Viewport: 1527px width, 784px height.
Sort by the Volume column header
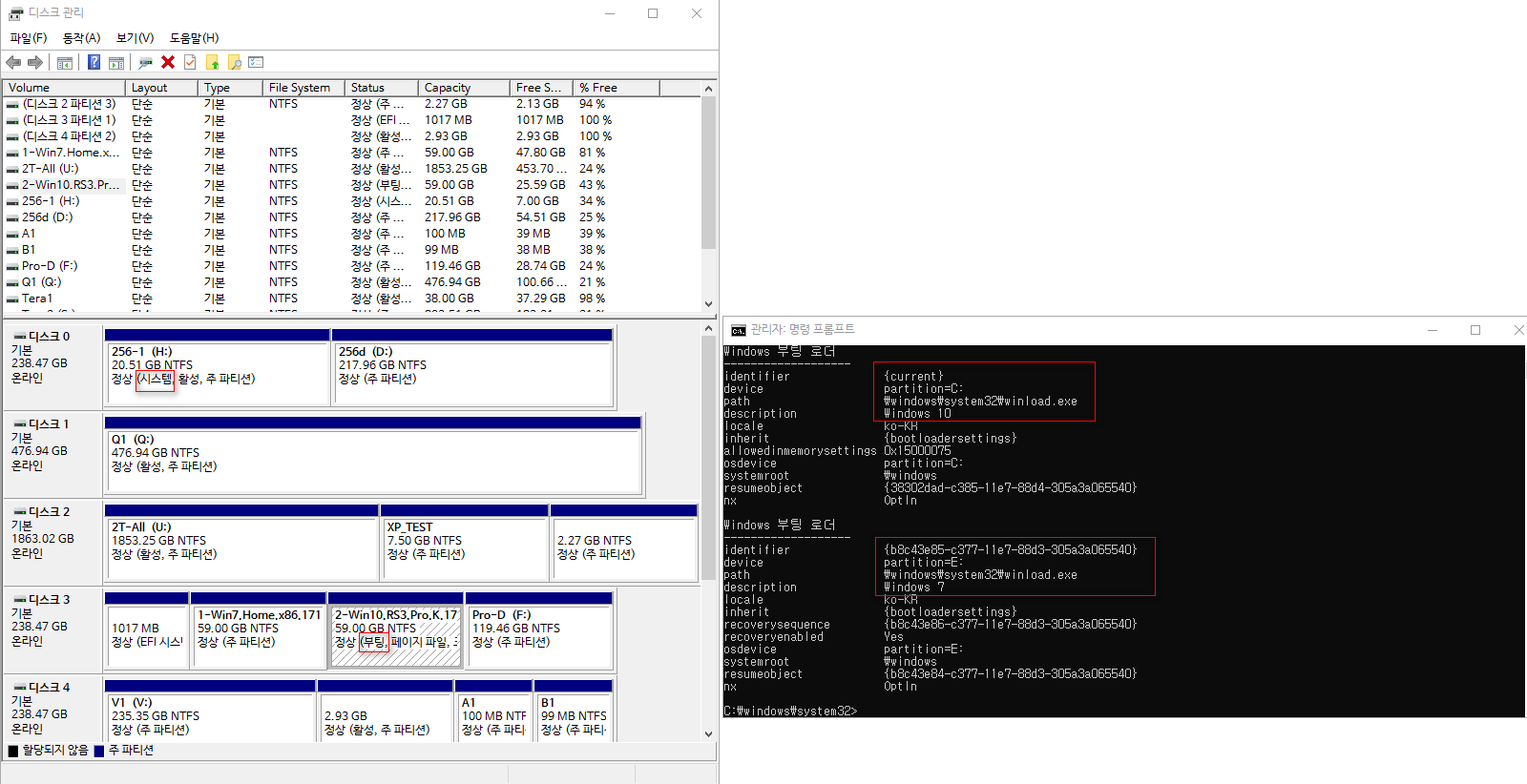click(x=64, y=88)
